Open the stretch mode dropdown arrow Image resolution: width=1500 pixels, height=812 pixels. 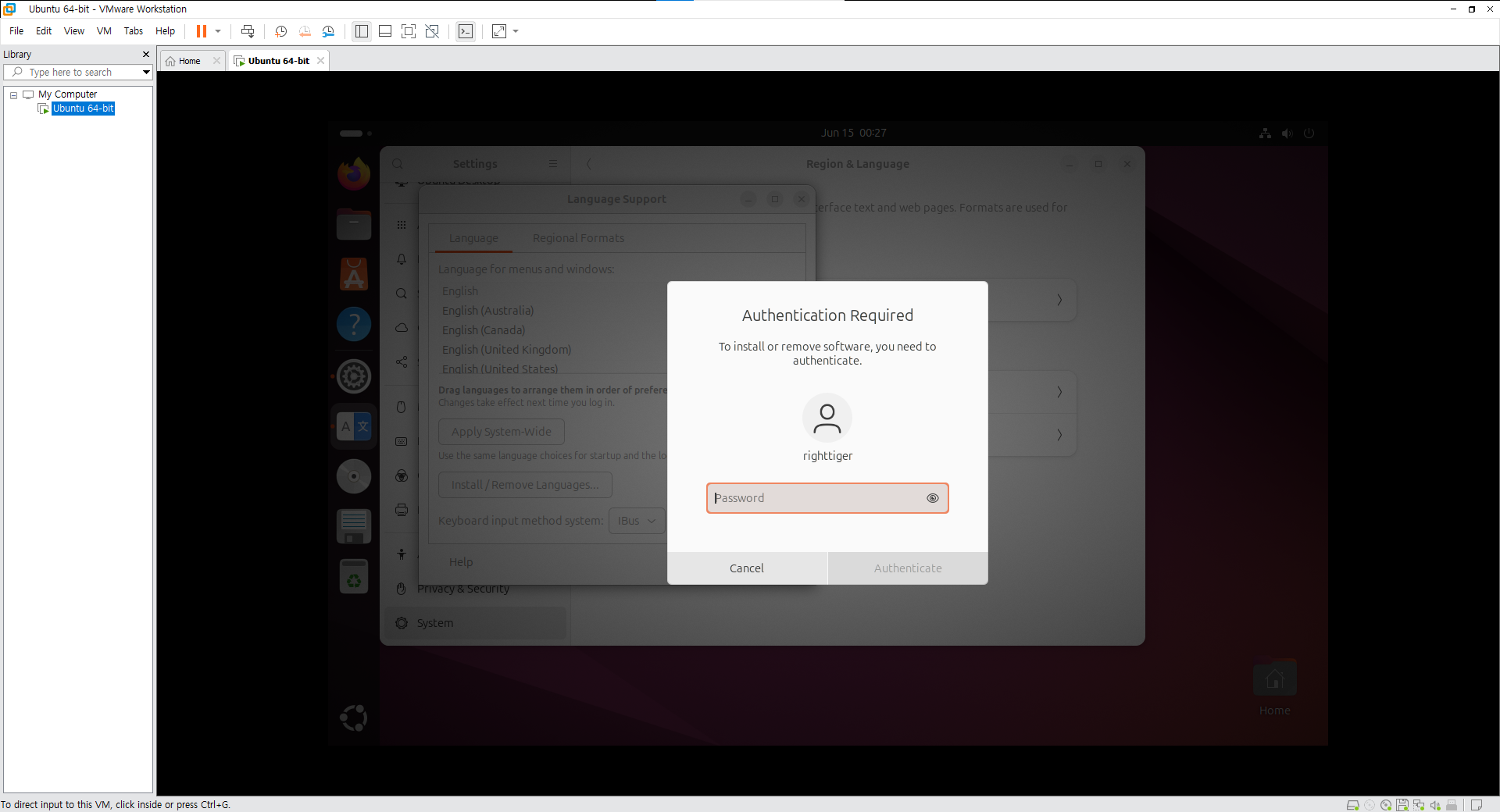516,31
